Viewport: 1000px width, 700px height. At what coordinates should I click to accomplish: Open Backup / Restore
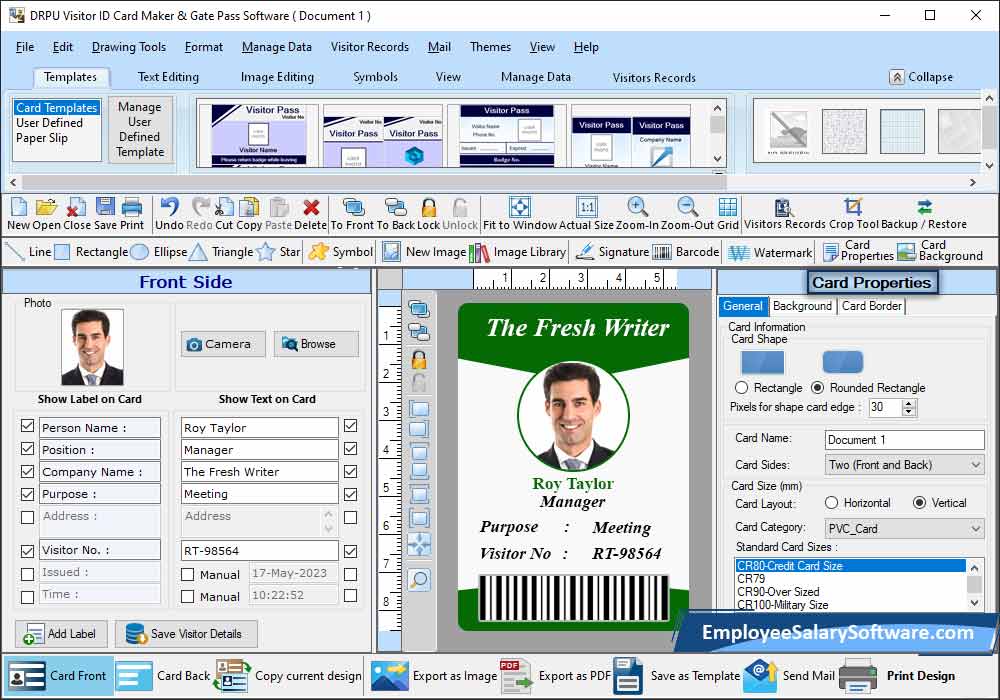pos(925,207)
